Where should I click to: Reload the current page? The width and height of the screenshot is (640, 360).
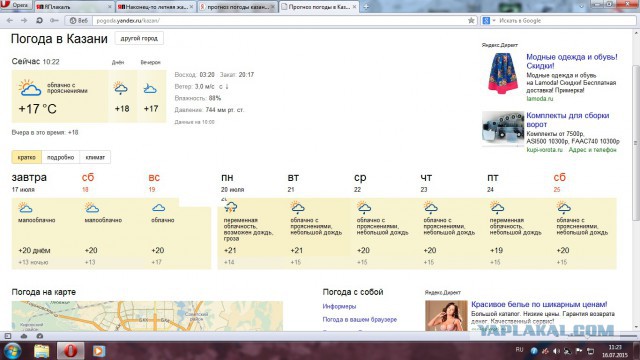click(x=39, y=20)
